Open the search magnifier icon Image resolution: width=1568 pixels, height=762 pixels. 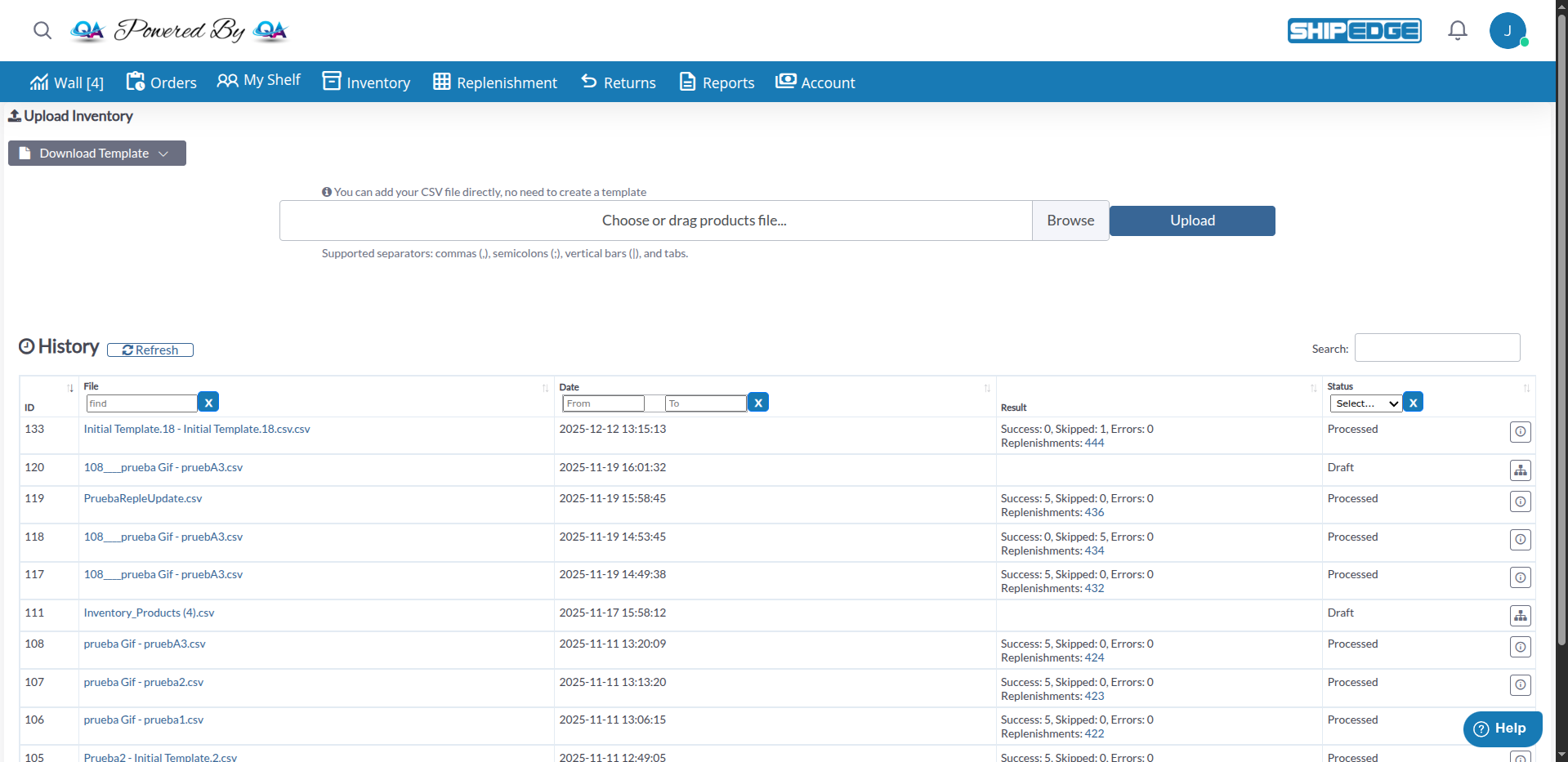[x=42, y=30]
